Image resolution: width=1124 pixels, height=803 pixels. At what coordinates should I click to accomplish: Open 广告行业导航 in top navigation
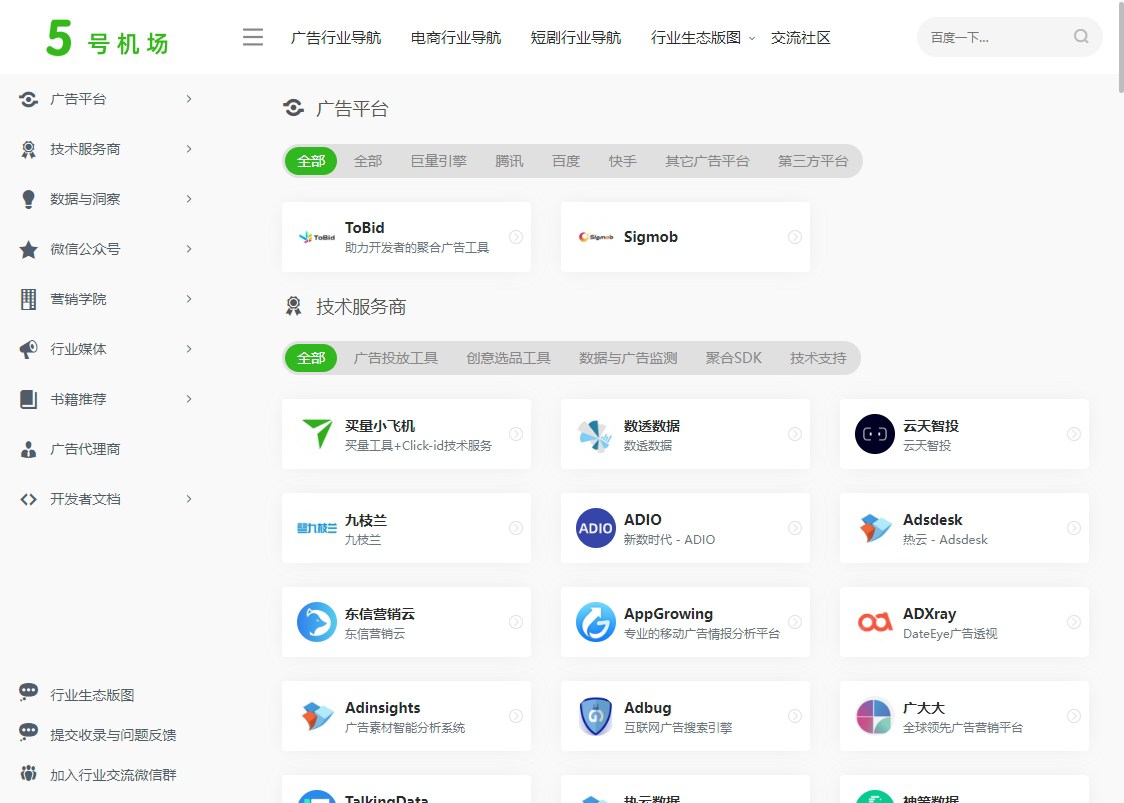pos(335,37)
